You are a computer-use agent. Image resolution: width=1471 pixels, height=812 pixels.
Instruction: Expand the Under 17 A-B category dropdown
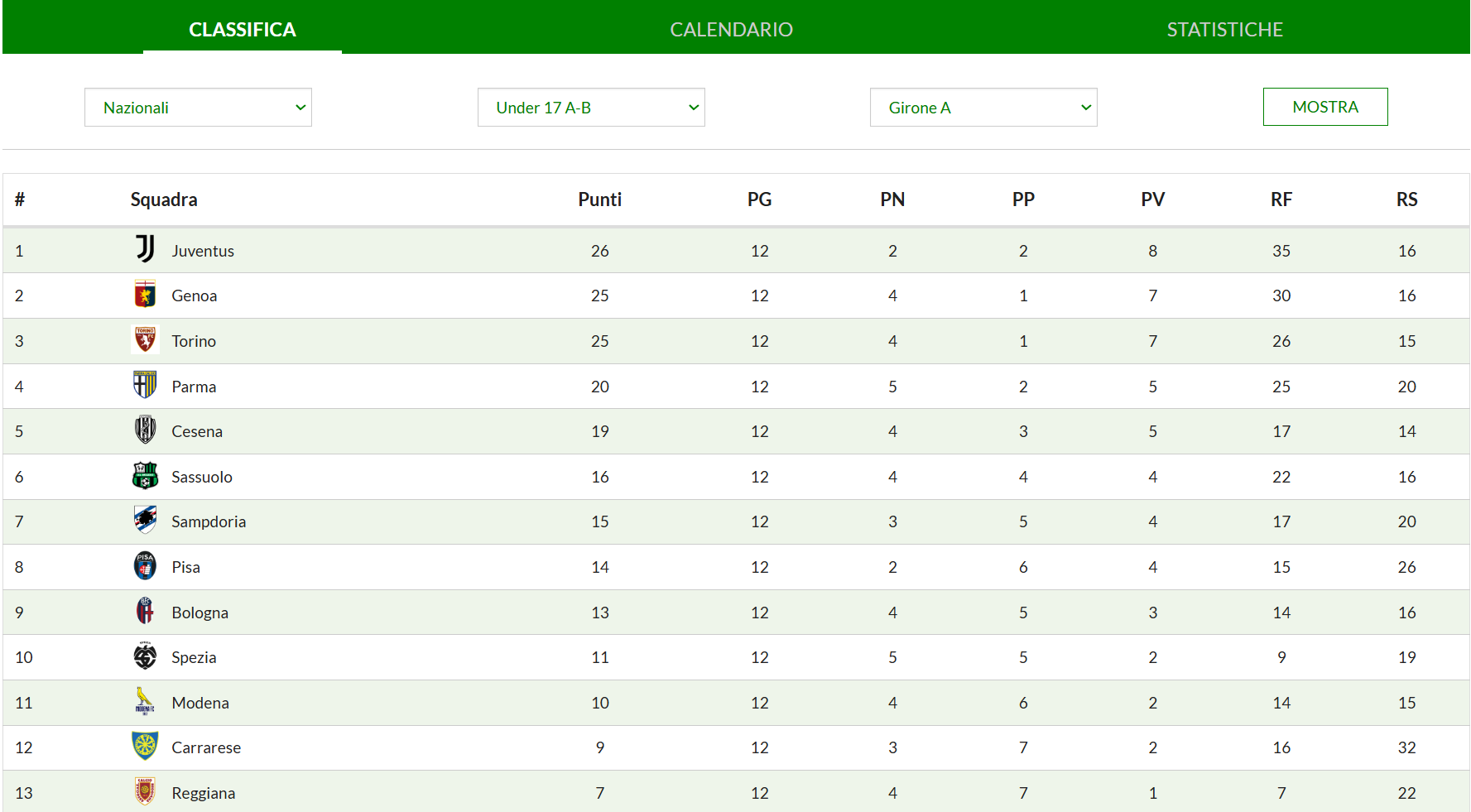591,108
